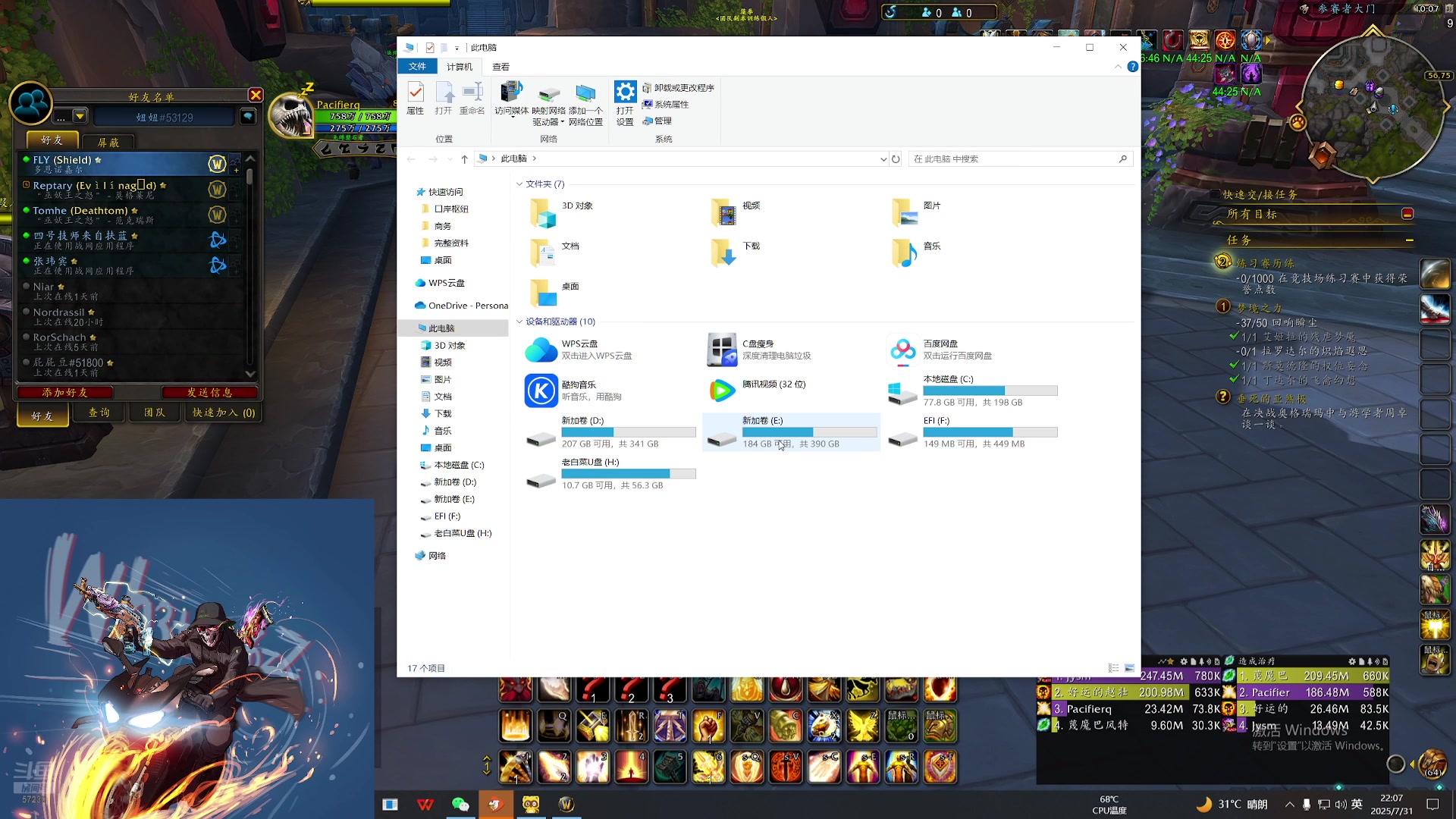Click 映射网络驱动器 ribbon icon
The image size is (1456, 819).
click(548, 105)
